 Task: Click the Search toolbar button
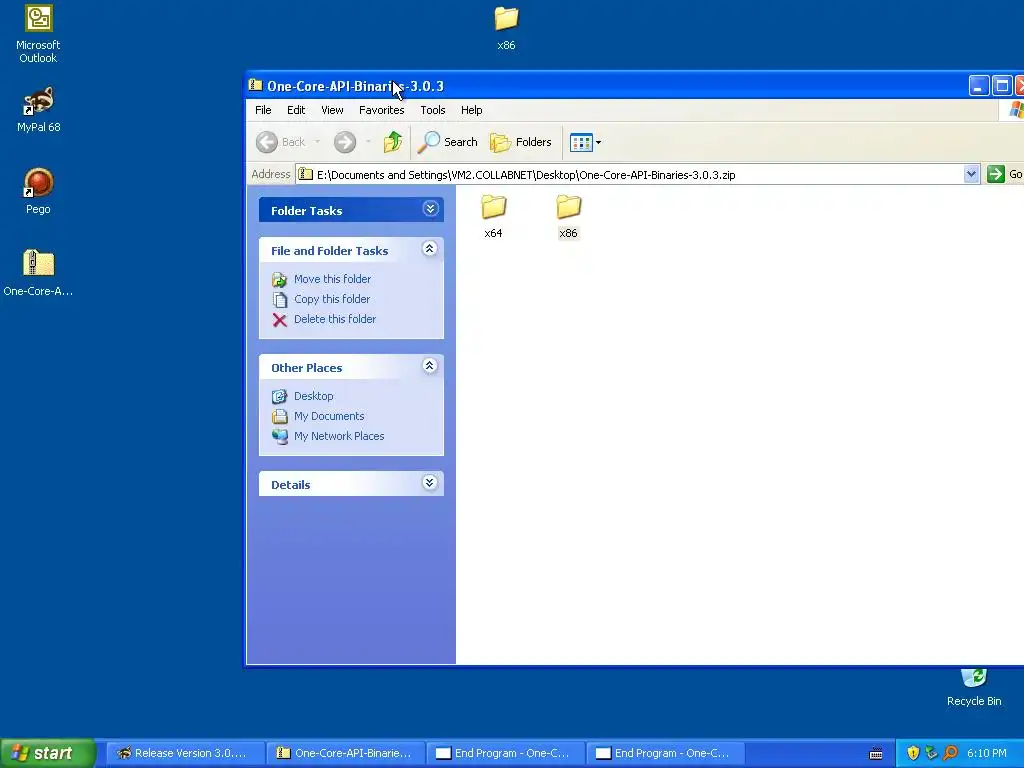click(448, 142)
